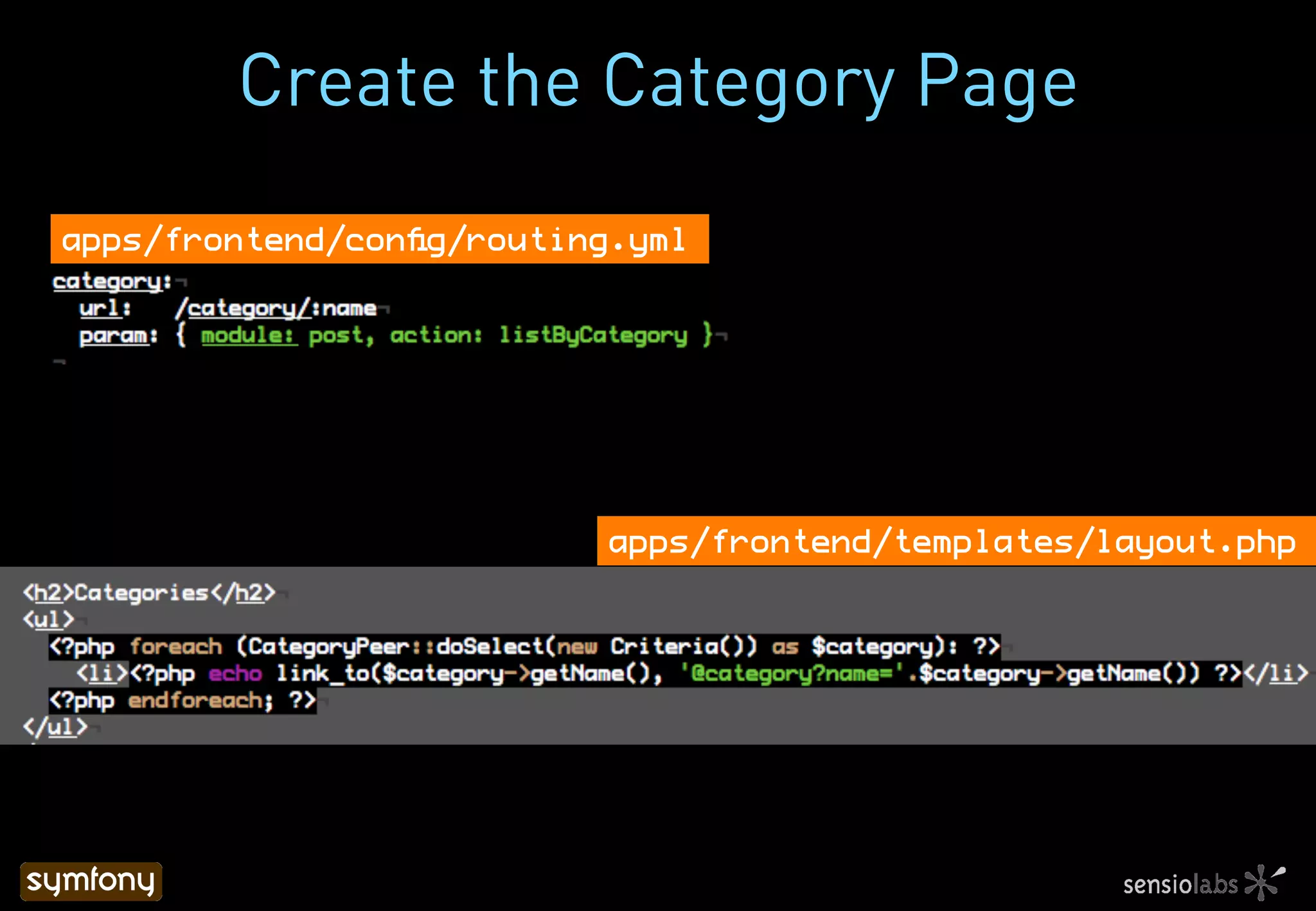Click 'listByCategory' action value
This screenshot has width=1316, height=911.
[593, 335]
